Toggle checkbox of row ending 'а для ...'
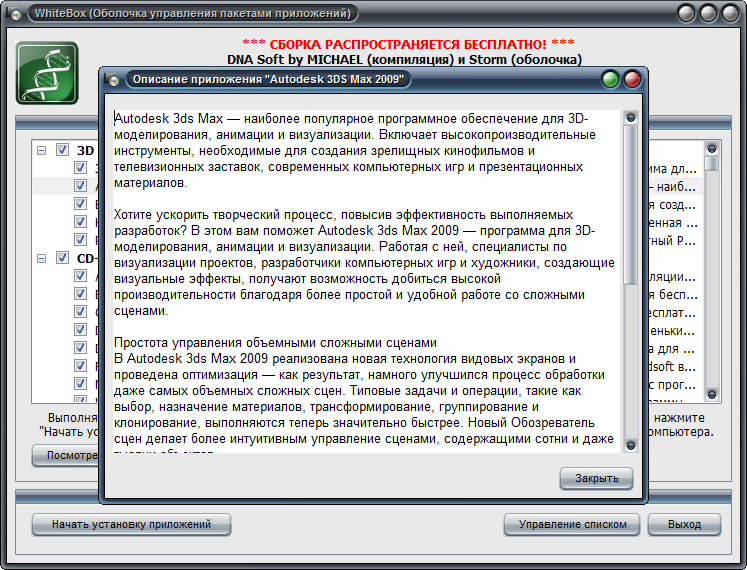Image resolution: width=747 pixels, height=570 pixels. (x=81, y=347)
